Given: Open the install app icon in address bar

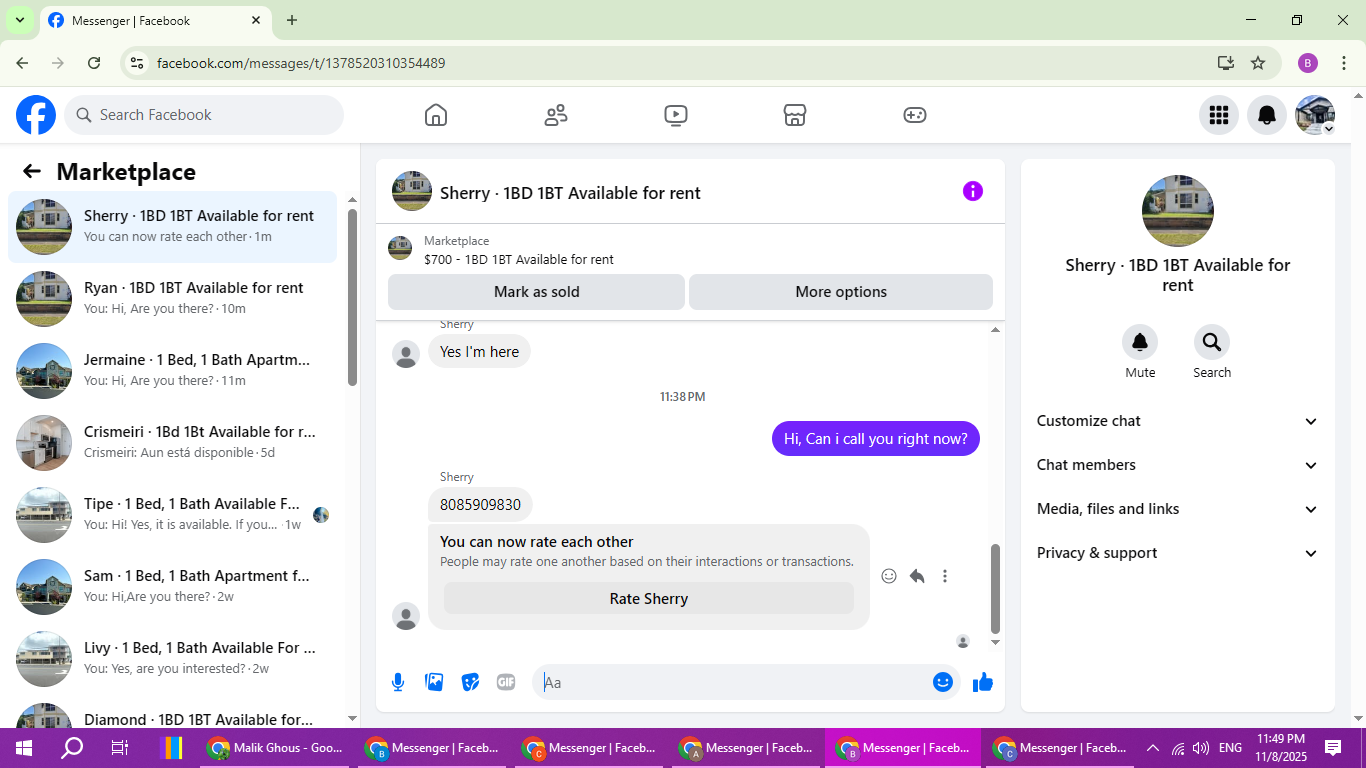Looking at the screenshot, I should point(1226,63).
